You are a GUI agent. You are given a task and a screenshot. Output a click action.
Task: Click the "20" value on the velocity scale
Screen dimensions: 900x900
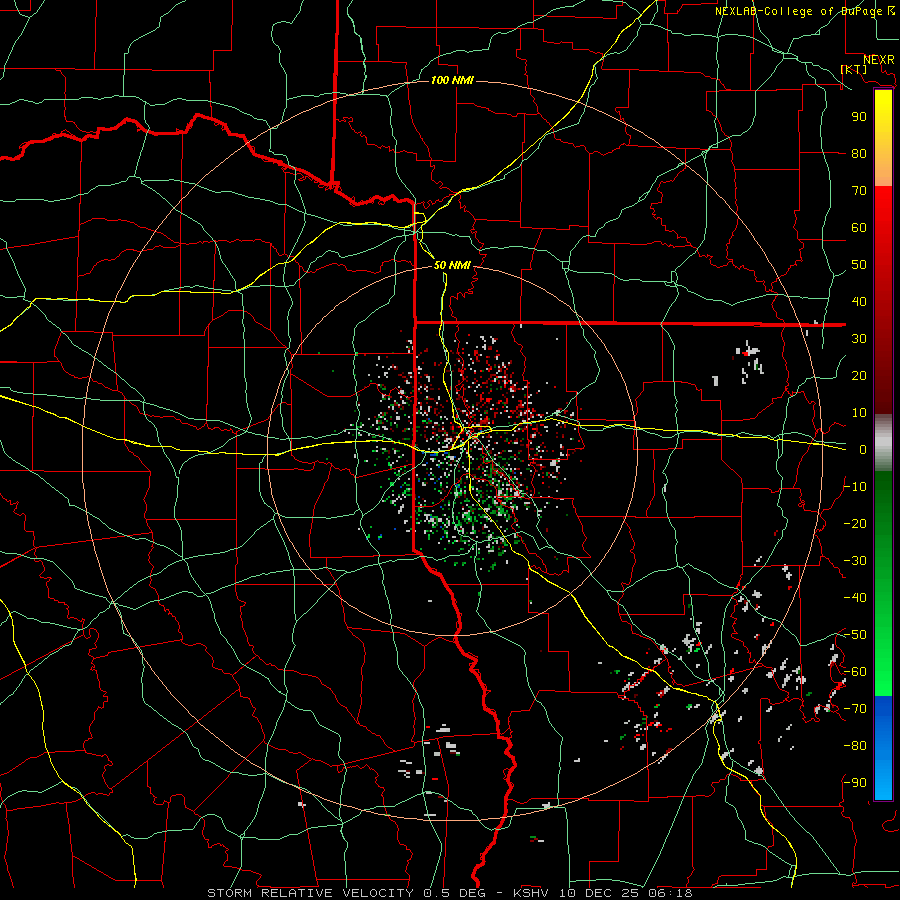859,375
